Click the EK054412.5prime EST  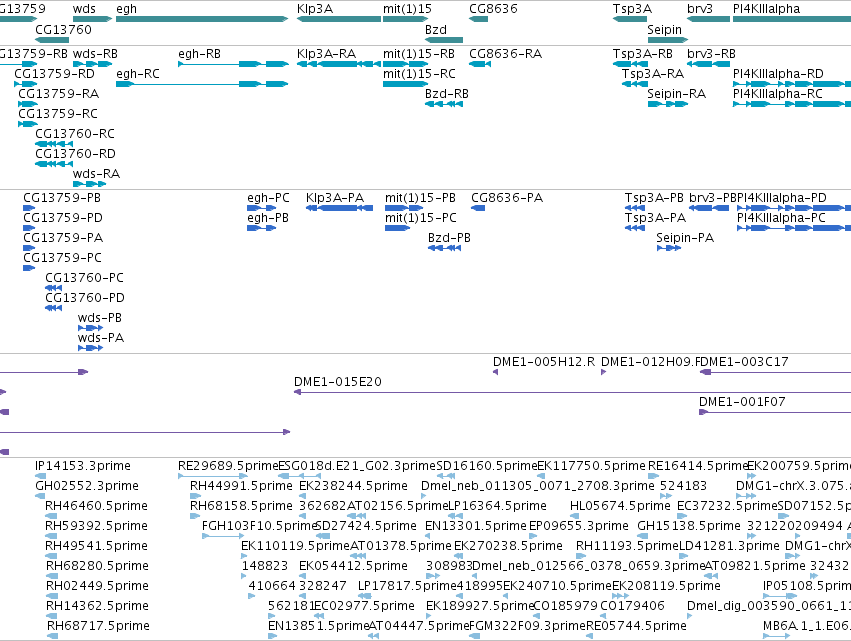[x=303, y=576]
